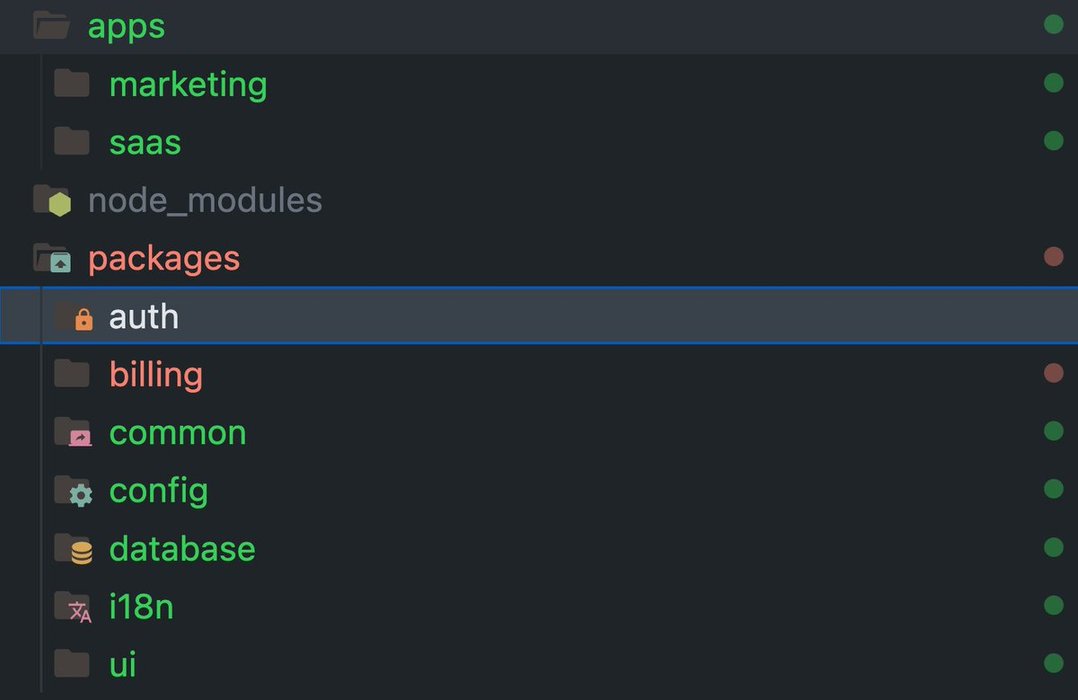This screenshot has width=1078, height=700.
Task: Open the ui folder
Action: click(x=539, y=664)
